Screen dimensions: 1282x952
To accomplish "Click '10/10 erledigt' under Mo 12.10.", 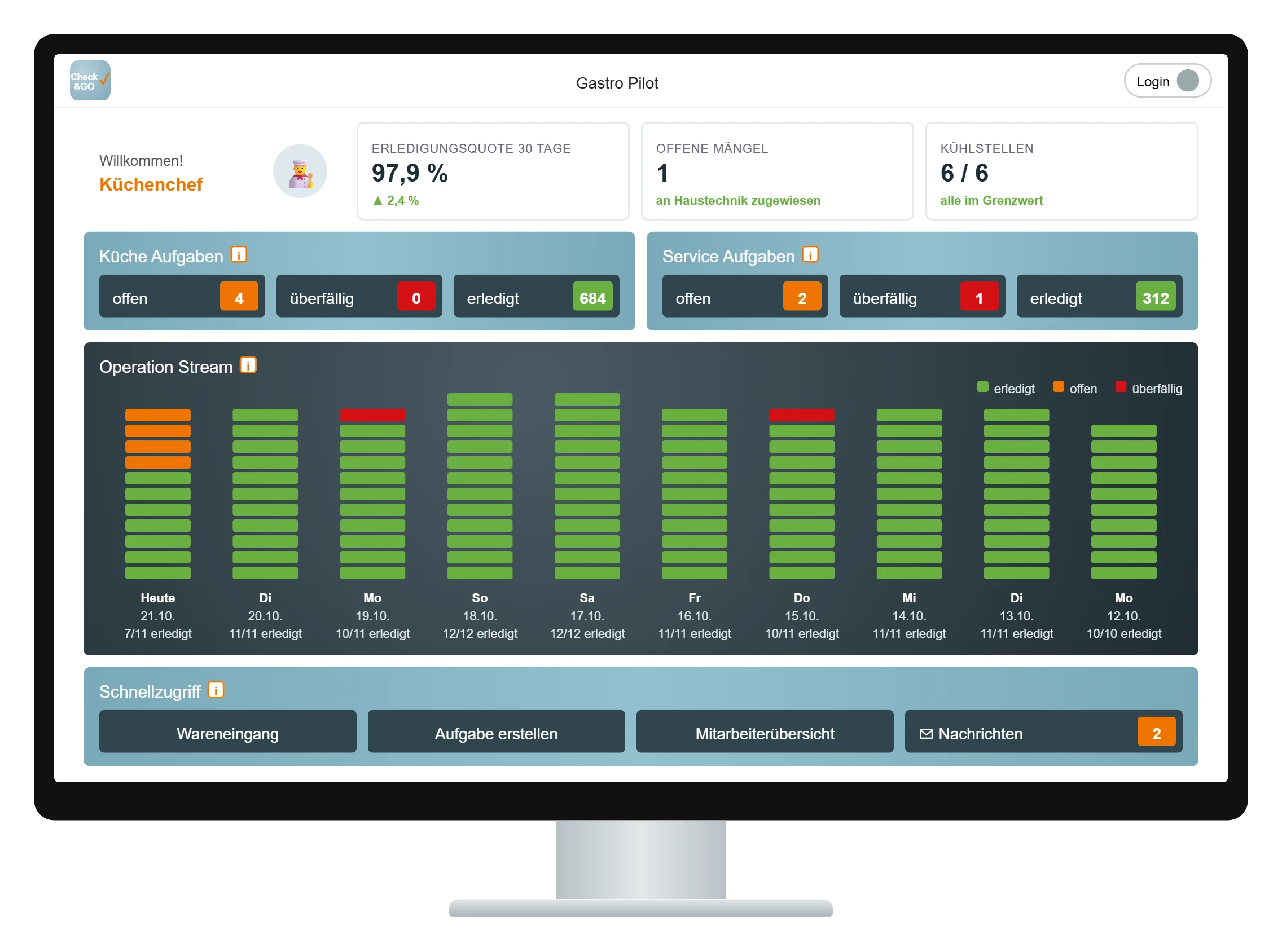I will (x=1124, y=633).
